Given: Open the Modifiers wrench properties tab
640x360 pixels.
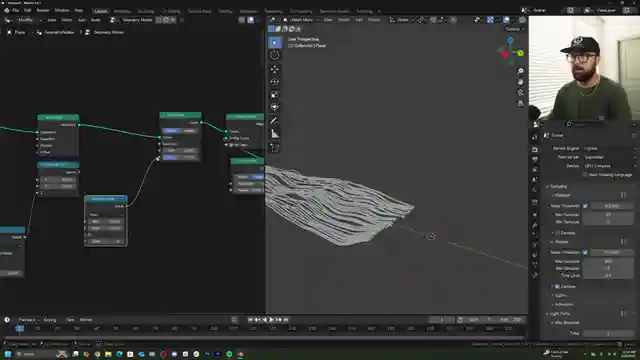Looking at the screenshot, I should 535,224.
